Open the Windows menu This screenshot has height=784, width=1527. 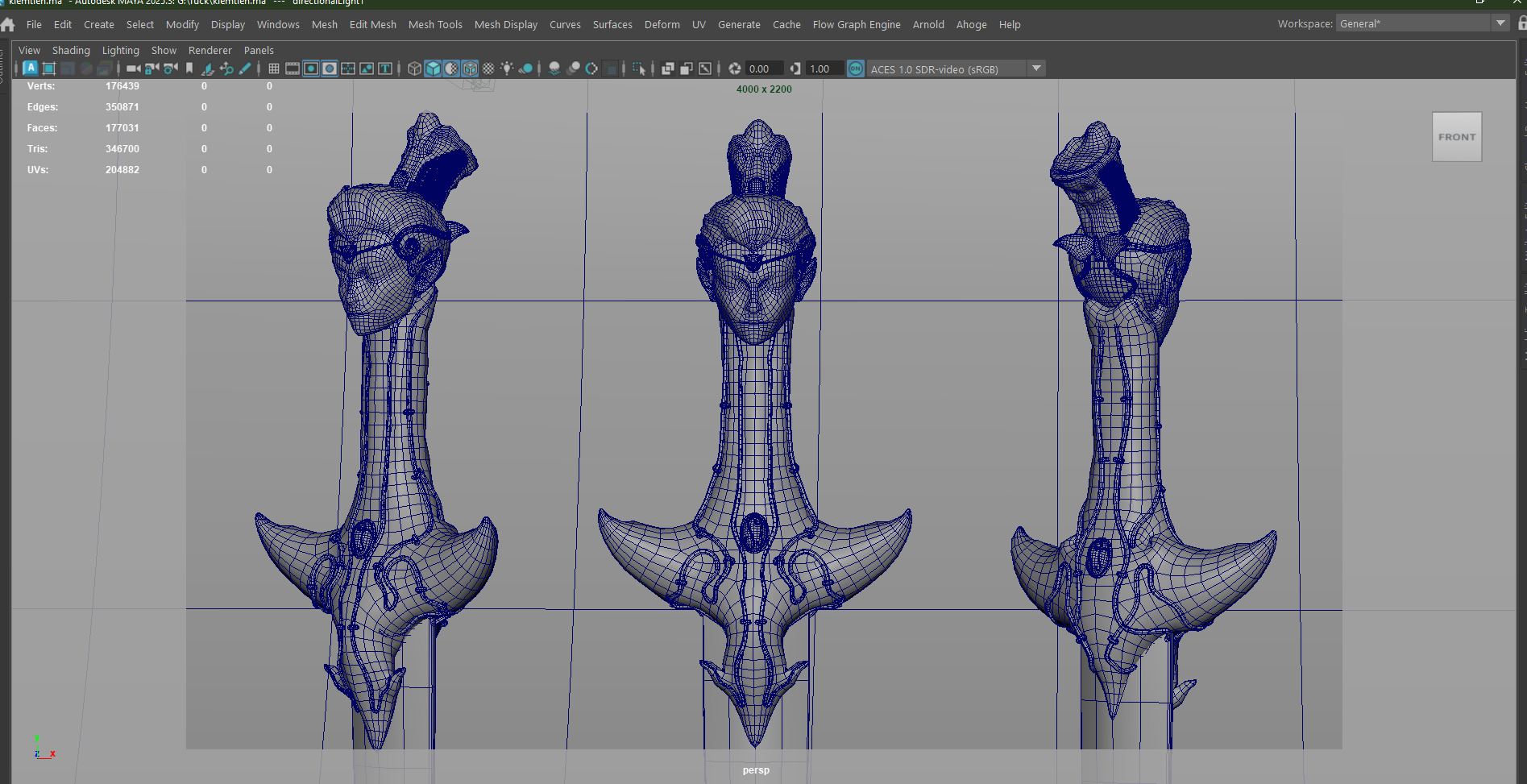[278, 24]
